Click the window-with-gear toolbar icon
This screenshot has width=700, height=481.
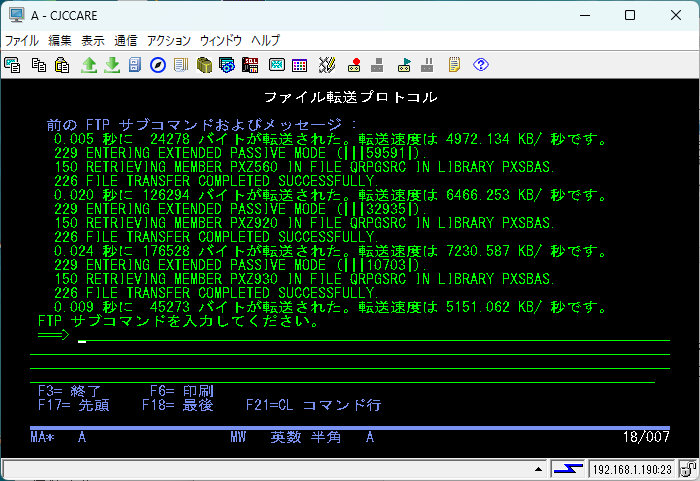click(x=227, y=65)
